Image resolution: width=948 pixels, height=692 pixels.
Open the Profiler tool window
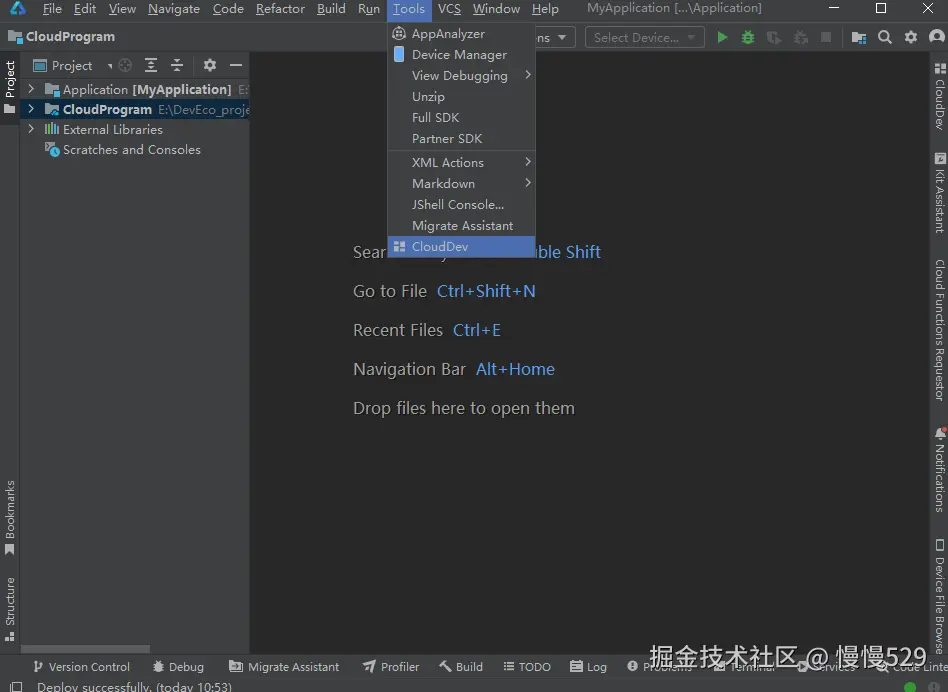[x=391, y=667]
